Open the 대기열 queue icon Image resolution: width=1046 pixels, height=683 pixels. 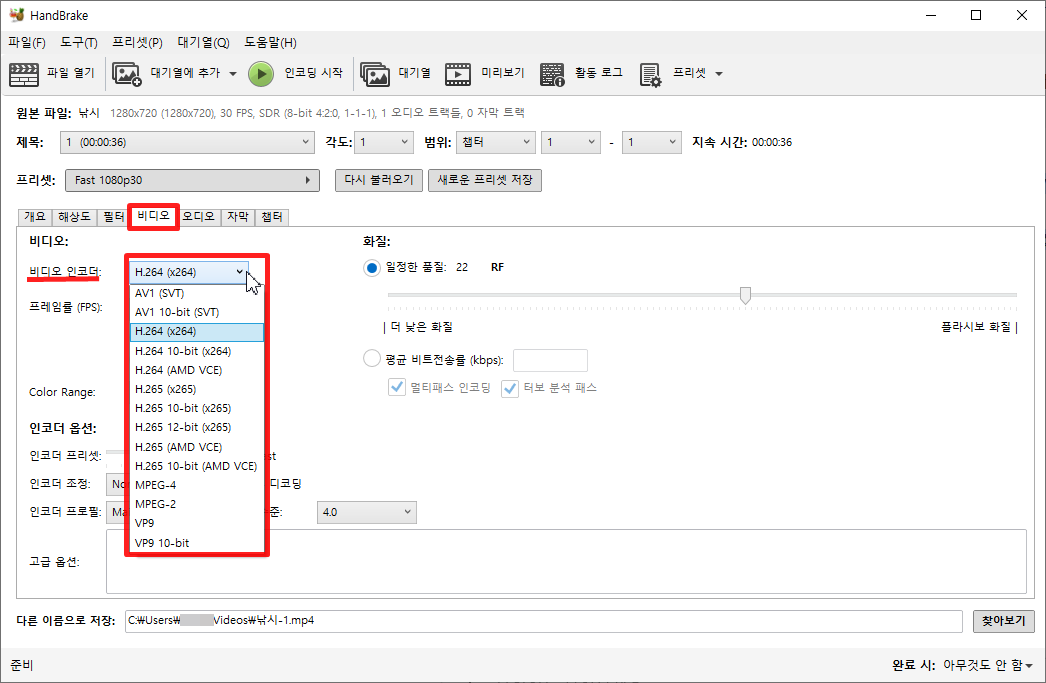click(375, 74)
